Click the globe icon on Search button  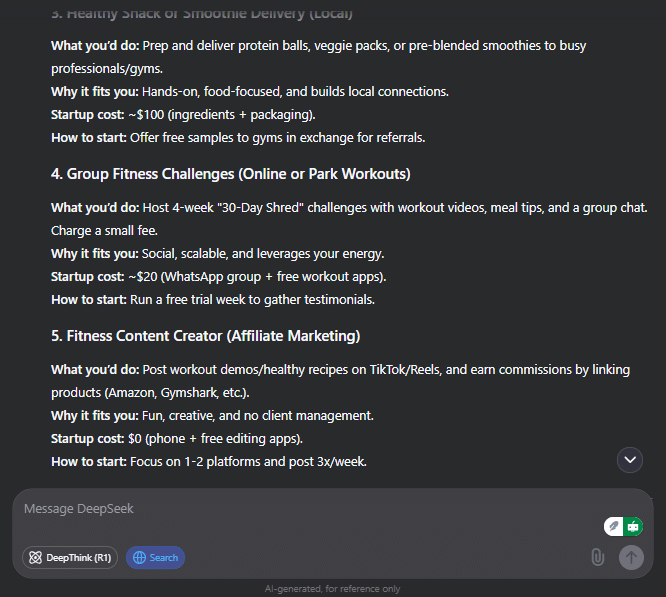139,558
